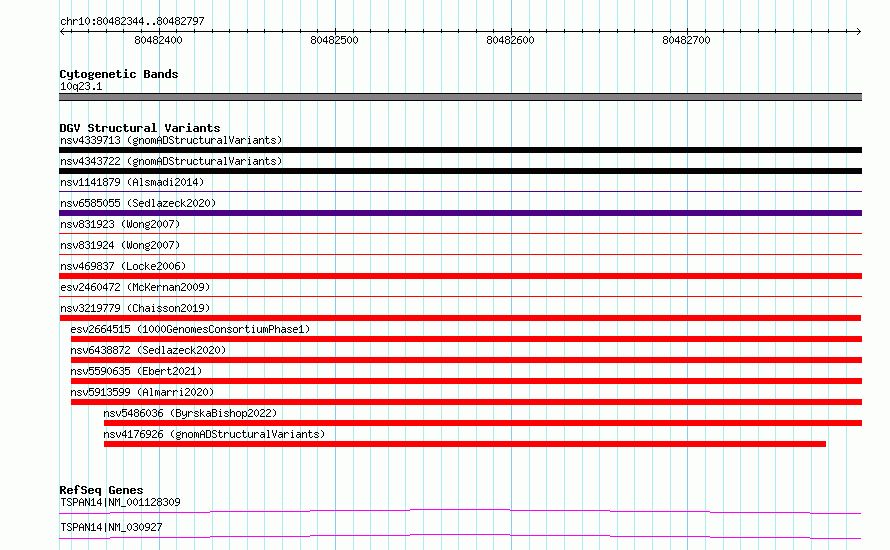
Task: Click ruler position 80482700
Action: [686, 40]
